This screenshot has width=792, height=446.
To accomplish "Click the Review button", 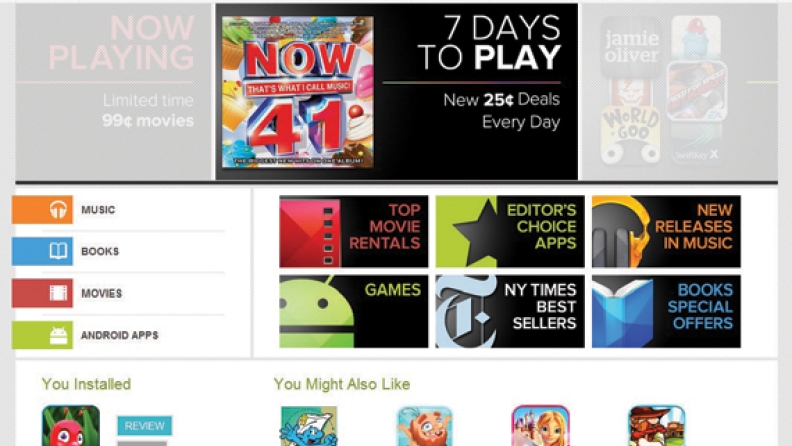I will (x=144, y=425).
